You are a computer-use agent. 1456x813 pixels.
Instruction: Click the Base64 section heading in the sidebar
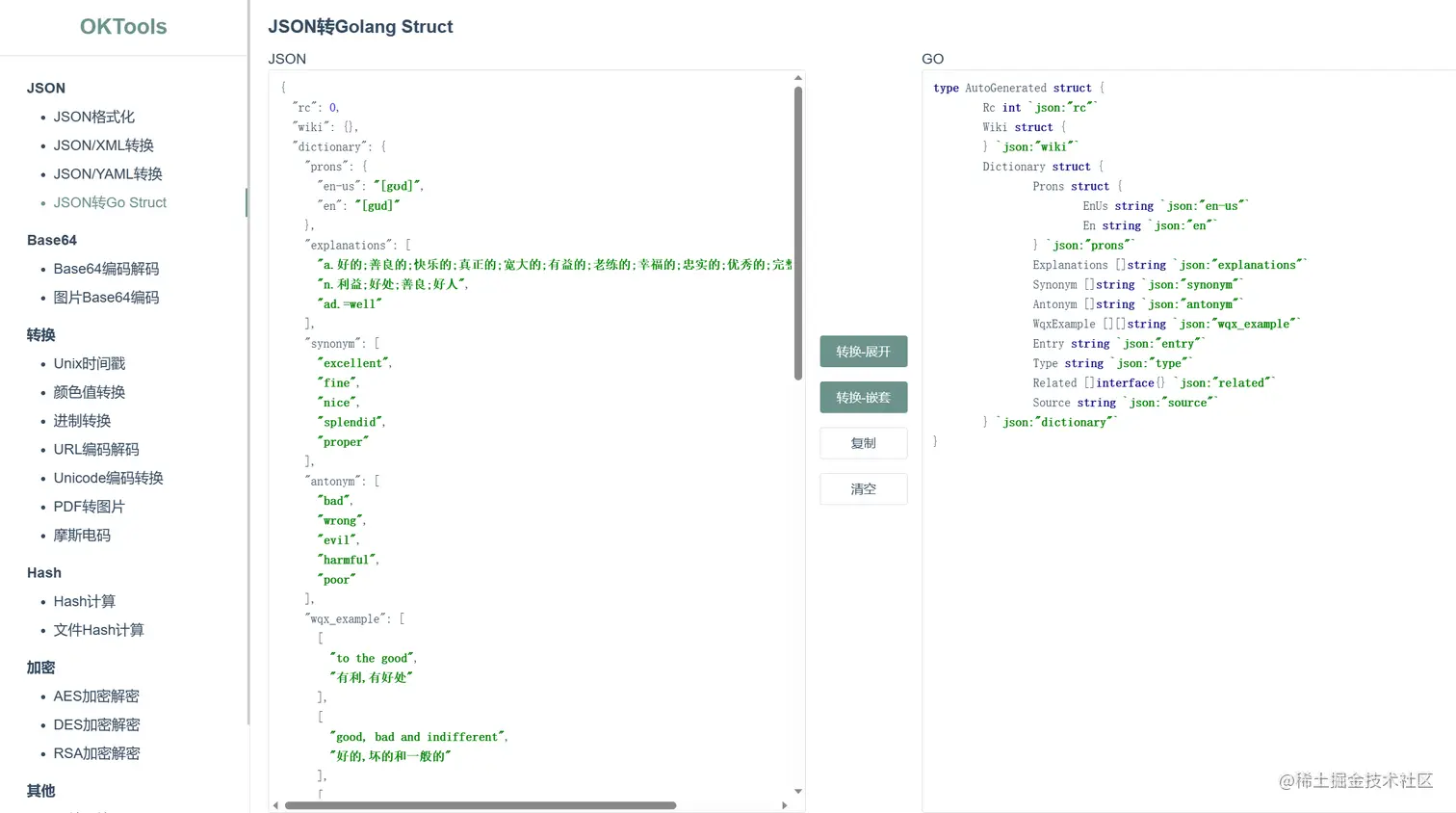52,240
